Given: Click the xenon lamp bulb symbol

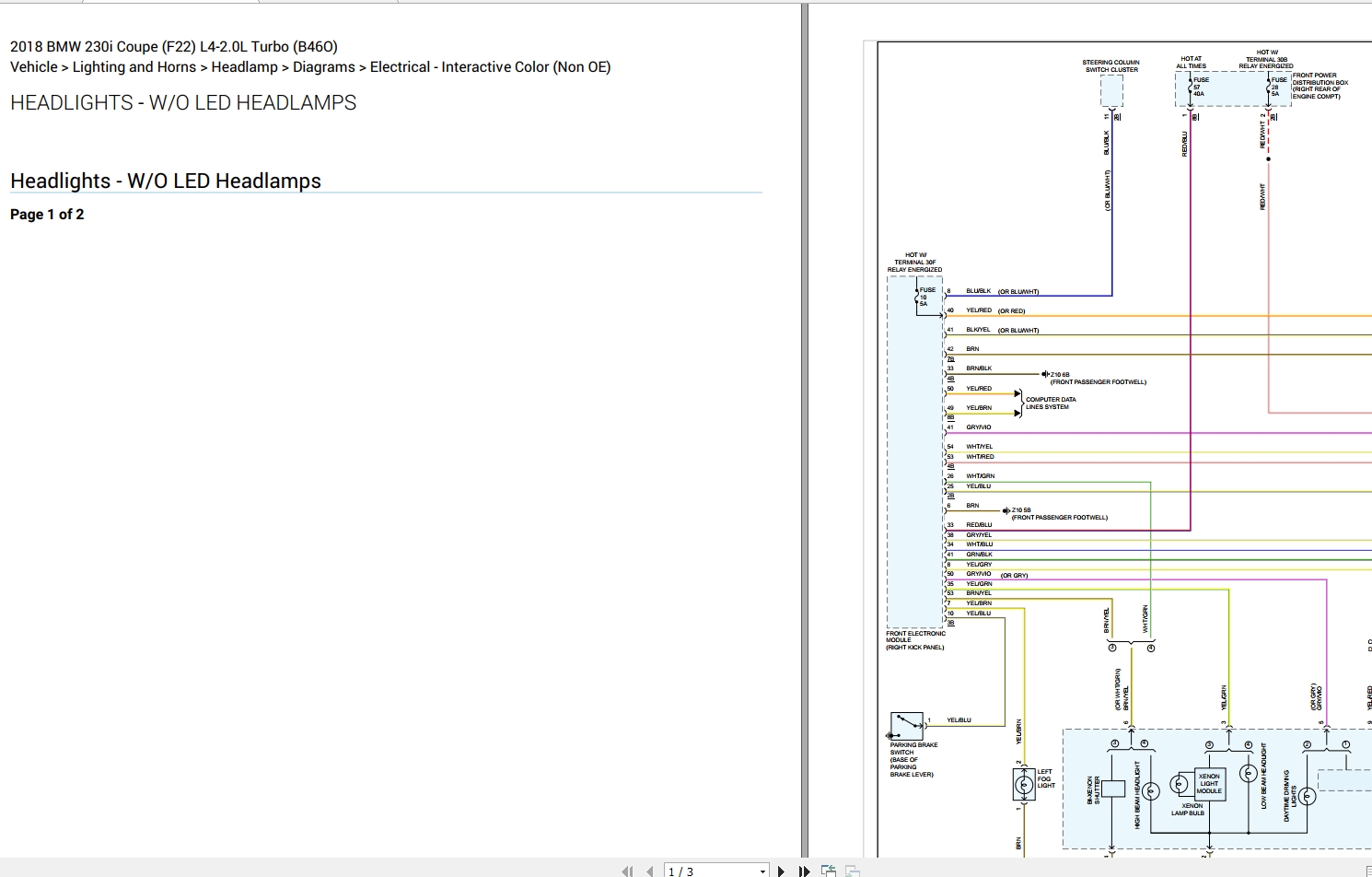Looking at the screenshot, I should point(1180,784).
